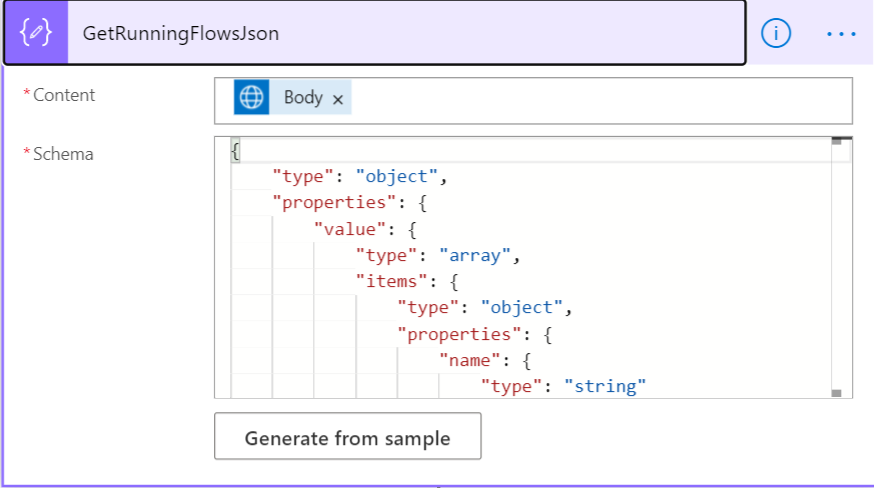Click the GetRunningFlowsJson action title
Image resolution: width=874 pixels, height=488 pixels.
181,33
